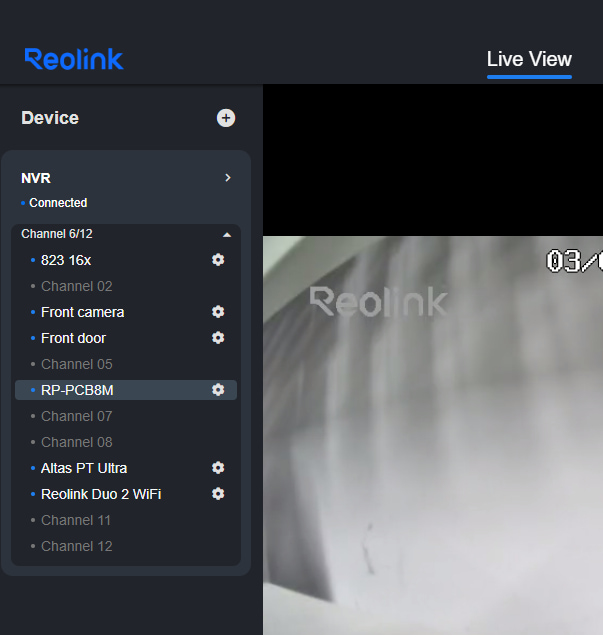
Task: Open settings gear for Front door
Action: pos(218,338)
